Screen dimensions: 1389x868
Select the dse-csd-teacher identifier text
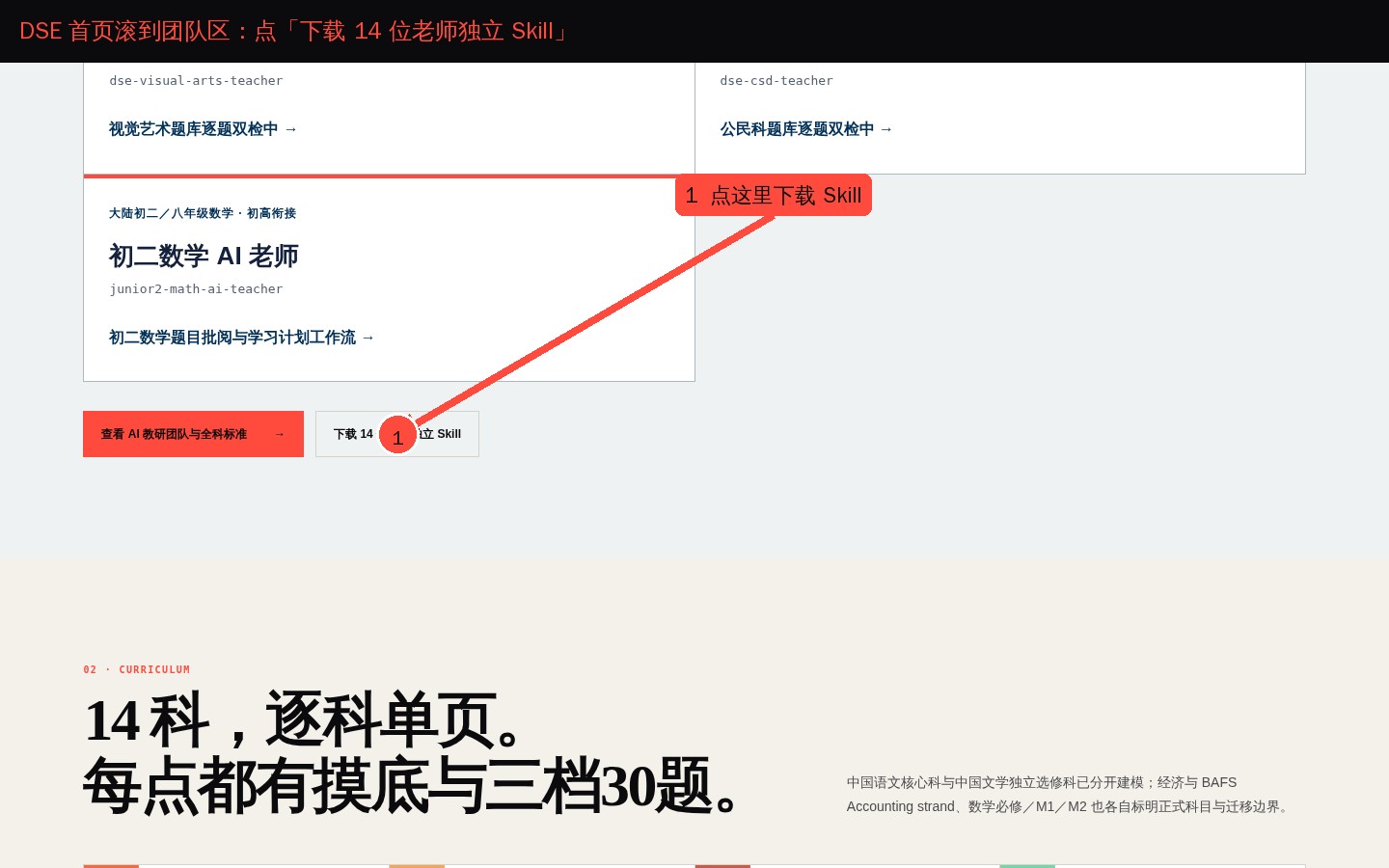[776, 81]
